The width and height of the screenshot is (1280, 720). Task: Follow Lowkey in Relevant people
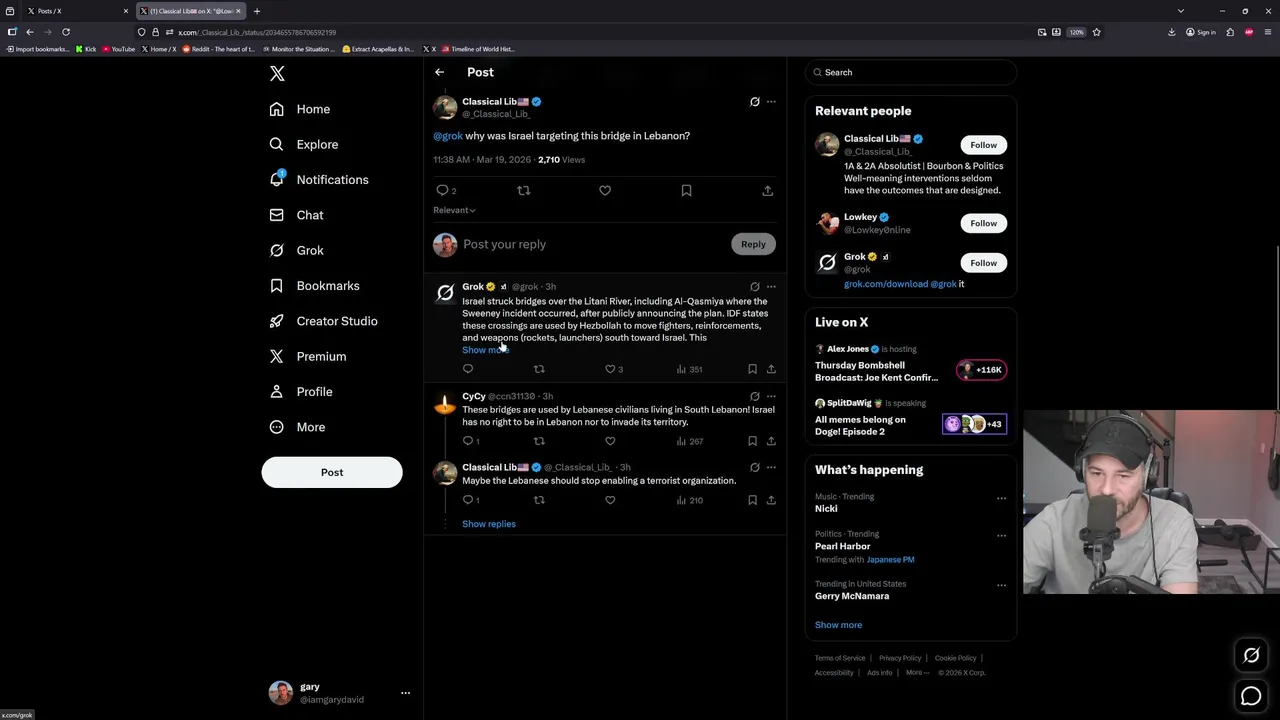(x=983, y=223)
